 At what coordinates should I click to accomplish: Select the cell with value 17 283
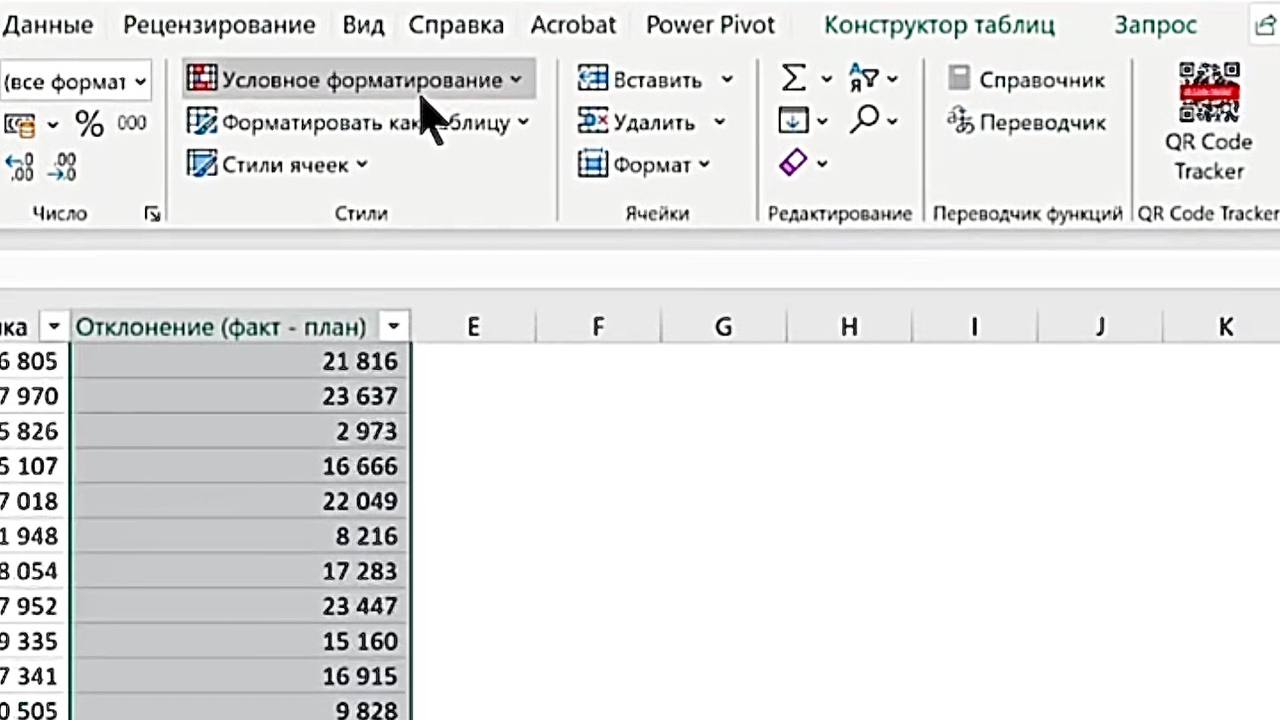[240, 571]
